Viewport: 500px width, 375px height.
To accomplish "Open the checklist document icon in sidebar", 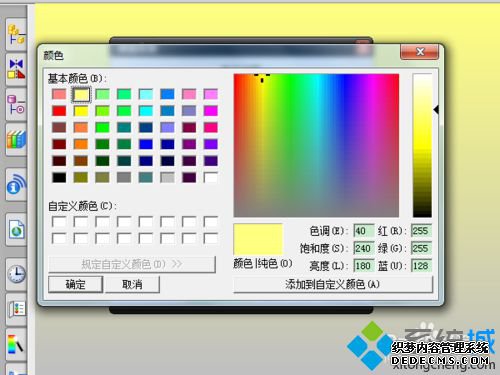I will tap(16, 309).
